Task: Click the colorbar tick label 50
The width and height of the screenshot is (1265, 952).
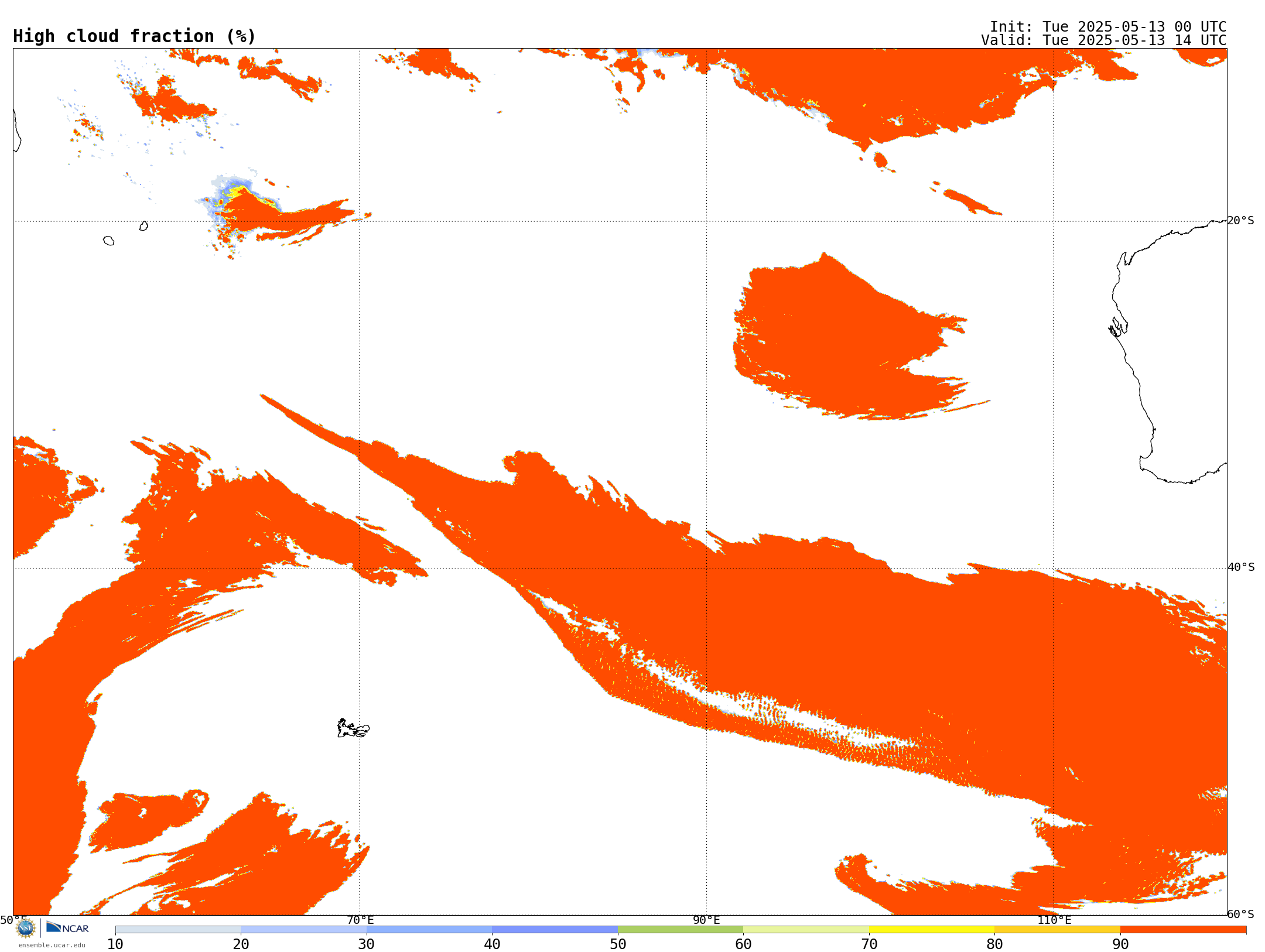Action: (x=618, y=944)
